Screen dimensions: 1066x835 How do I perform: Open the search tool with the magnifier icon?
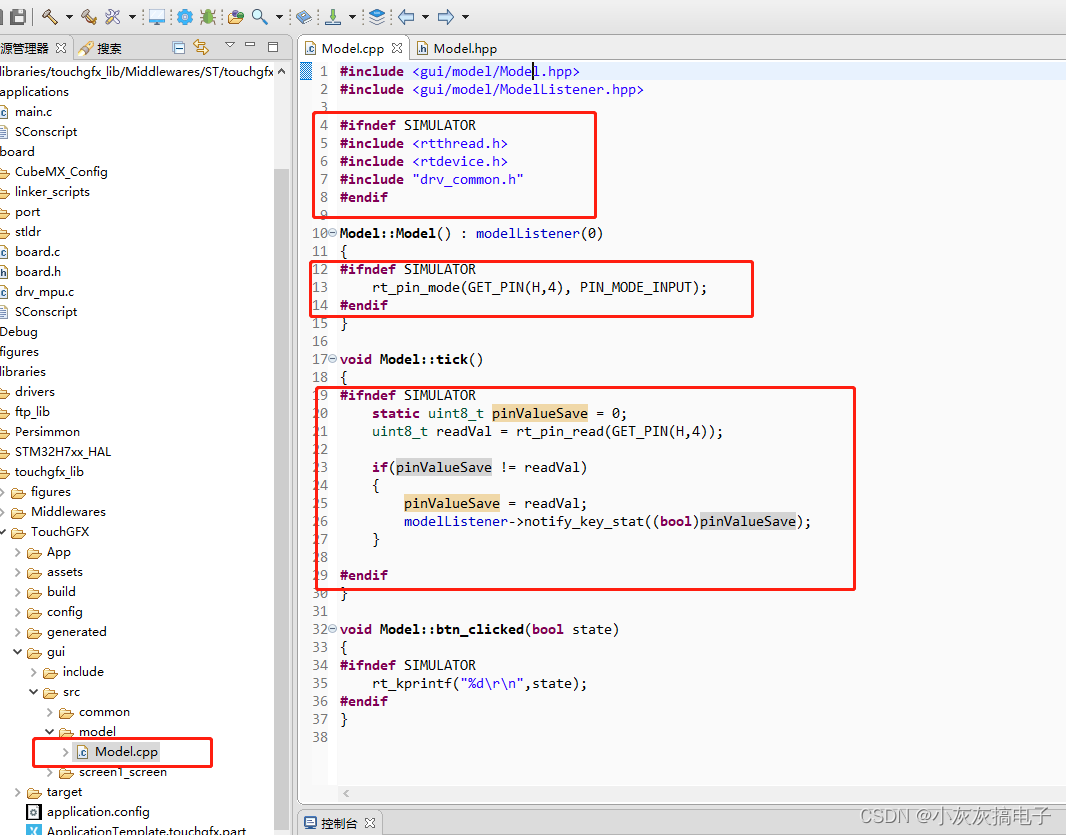[258, 17]
